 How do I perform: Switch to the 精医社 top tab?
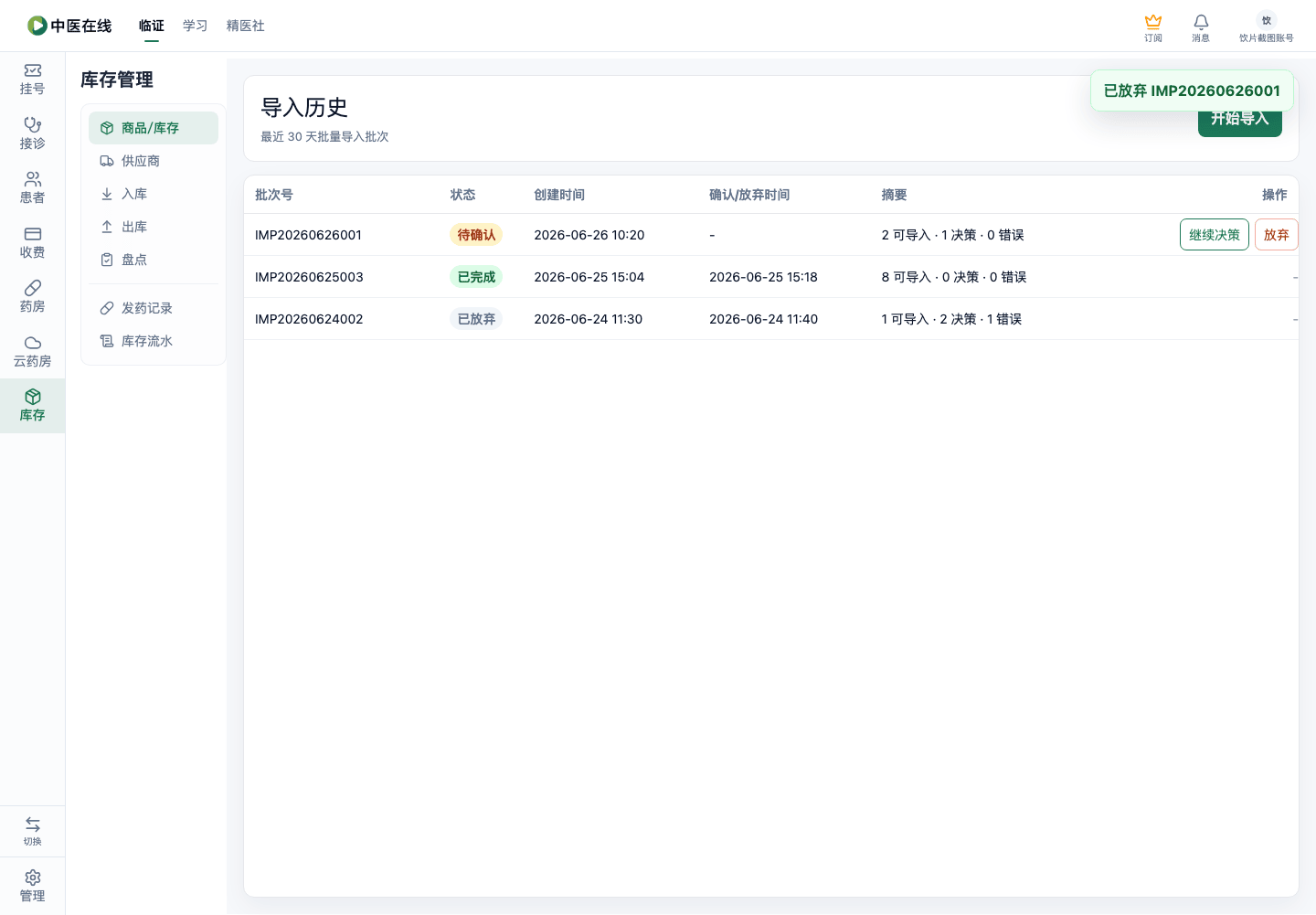coord(246,26)
